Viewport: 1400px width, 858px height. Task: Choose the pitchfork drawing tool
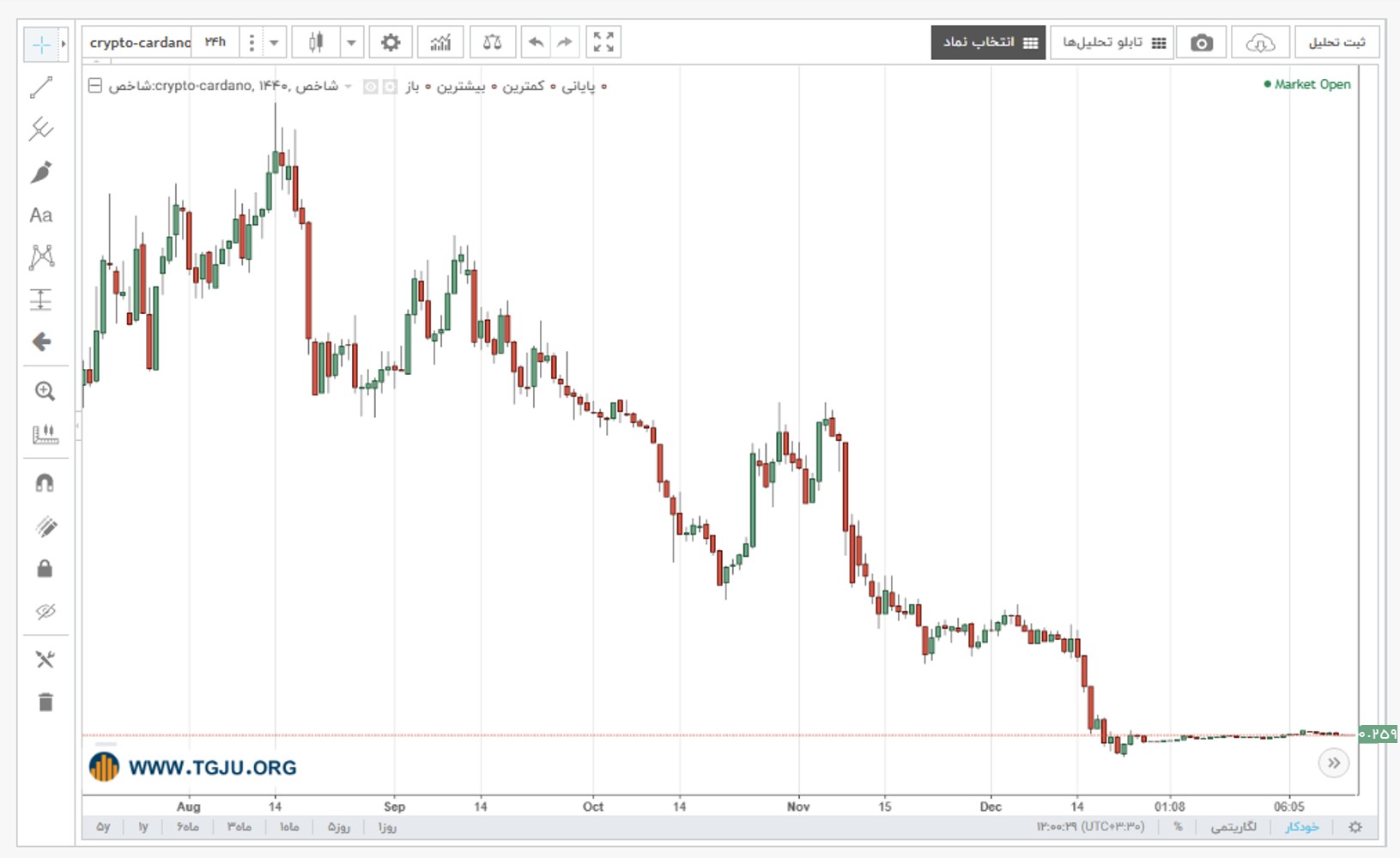(x=41, y=130)
